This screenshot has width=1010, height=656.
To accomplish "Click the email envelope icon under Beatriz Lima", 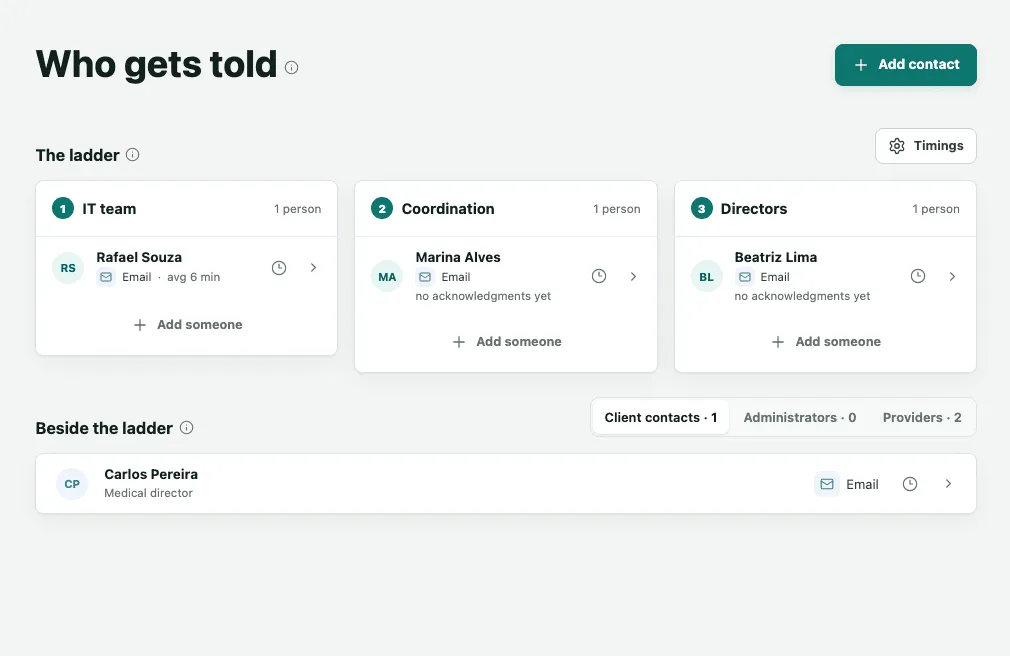I will point(745,277).
